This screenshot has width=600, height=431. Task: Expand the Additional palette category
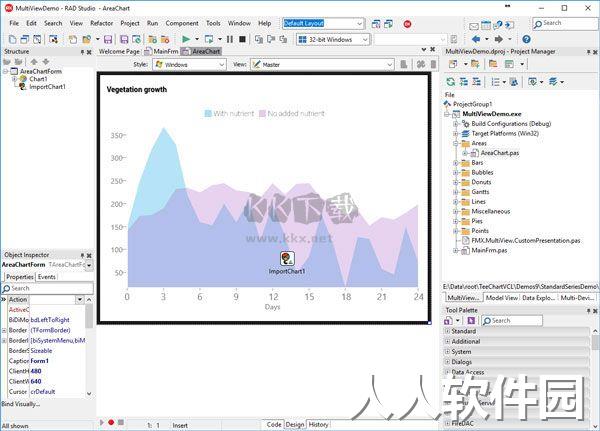(447, 341)
